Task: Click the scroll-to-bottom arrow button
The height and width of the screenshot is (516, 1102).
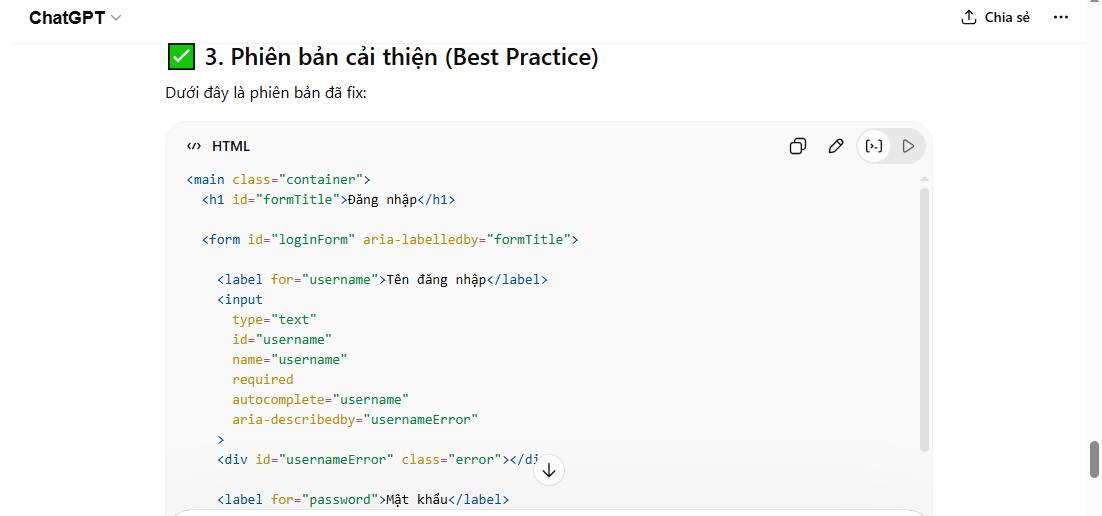Action: pos(549,469)
